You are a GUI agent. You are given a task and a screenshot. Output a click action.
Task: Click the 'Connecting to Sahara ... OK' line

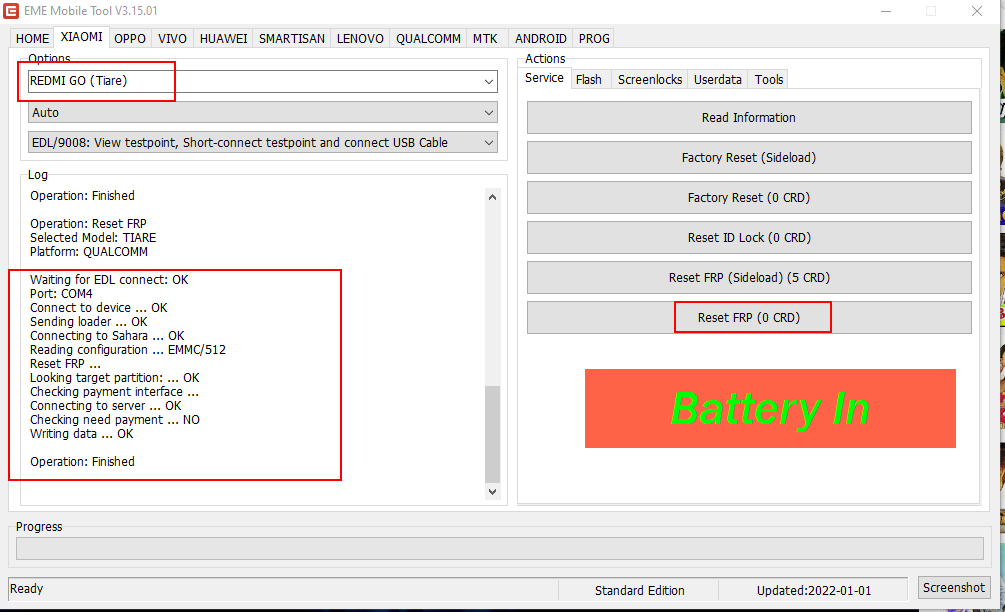[107, 336]
